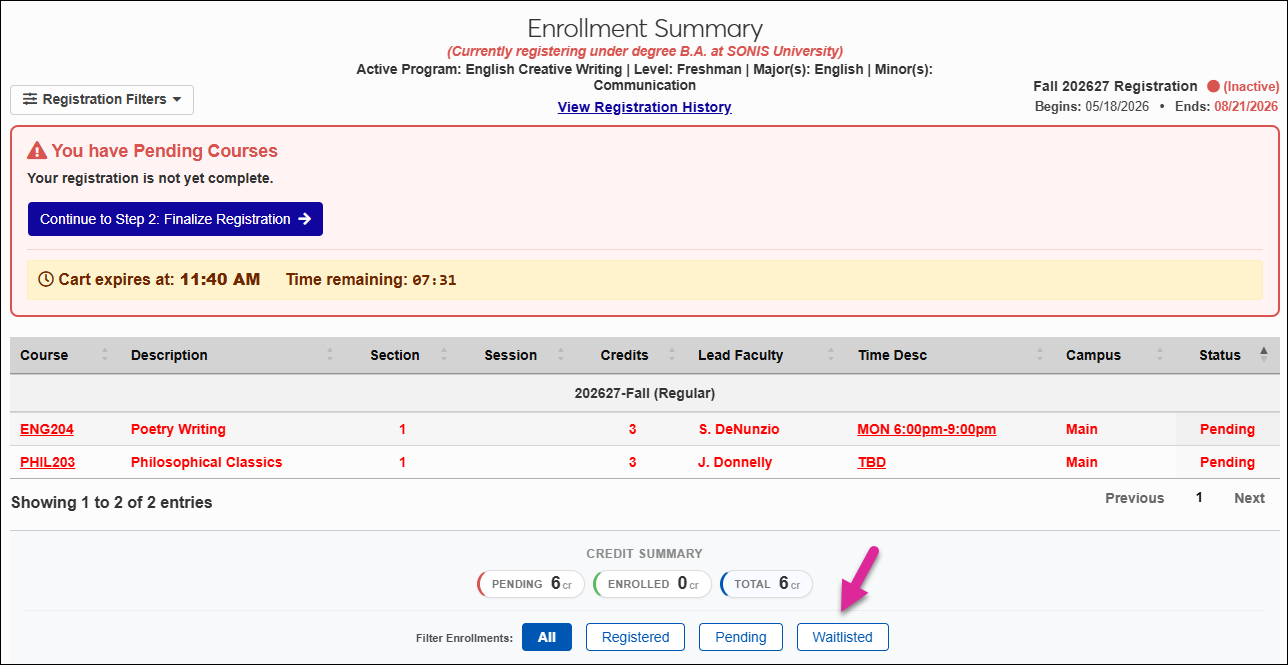This screenshot has width=1288, height=665.
Task: Go to Next table page
Action: 1249,498
